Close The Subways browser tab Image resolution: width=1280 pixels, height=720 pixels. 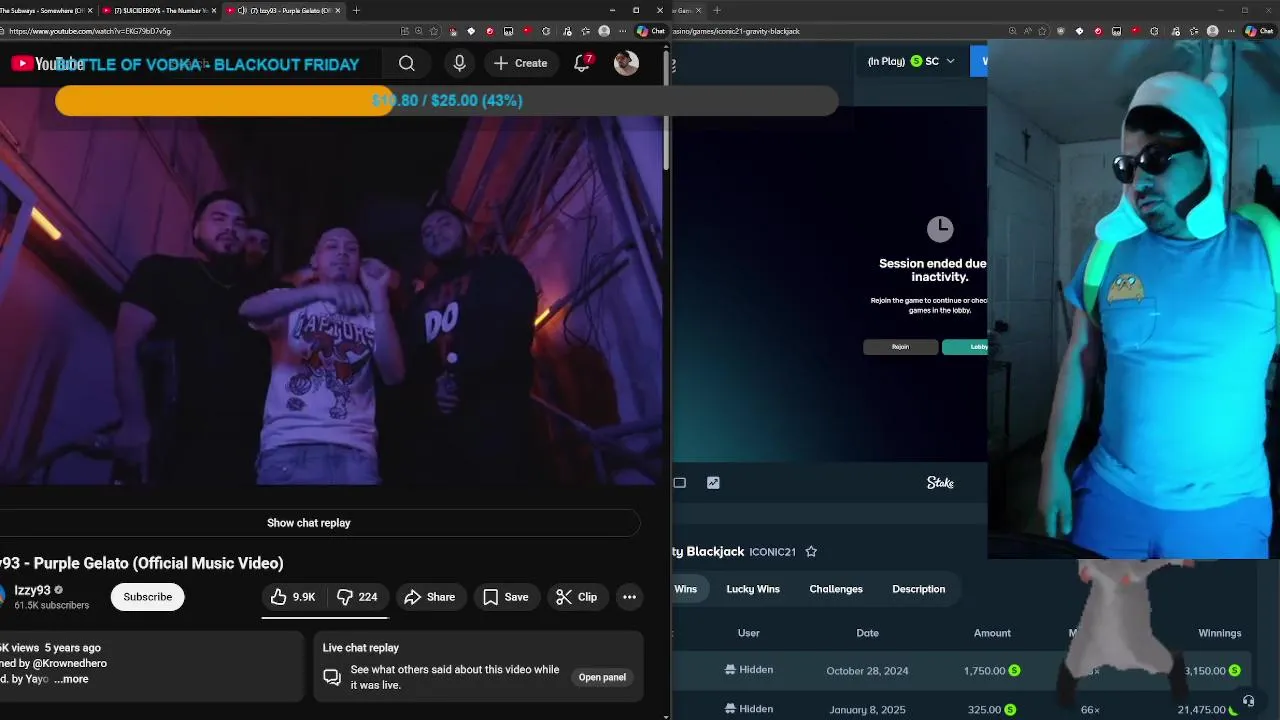point(90,10)
